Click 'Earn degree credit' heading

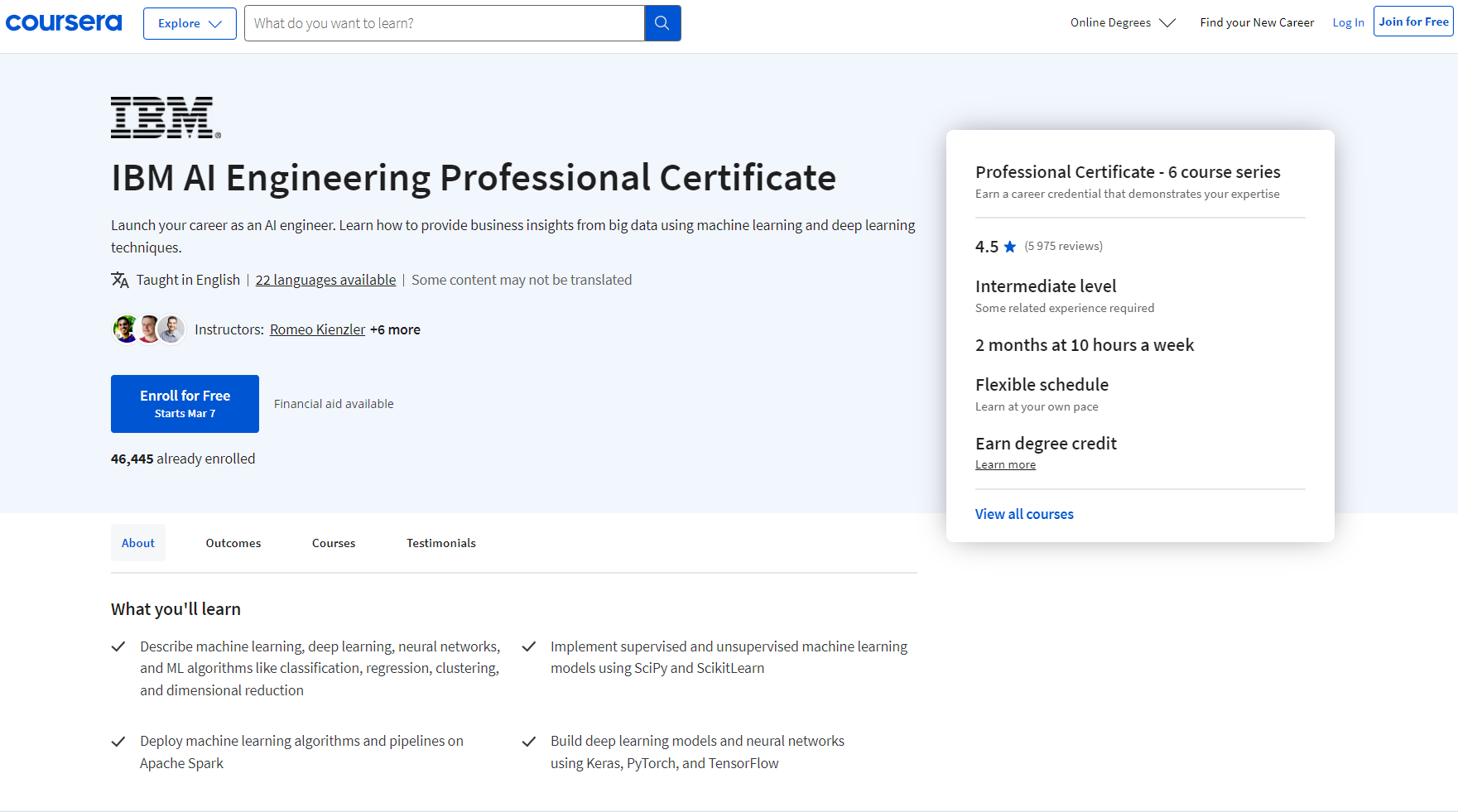click(x=1046, y=444)
